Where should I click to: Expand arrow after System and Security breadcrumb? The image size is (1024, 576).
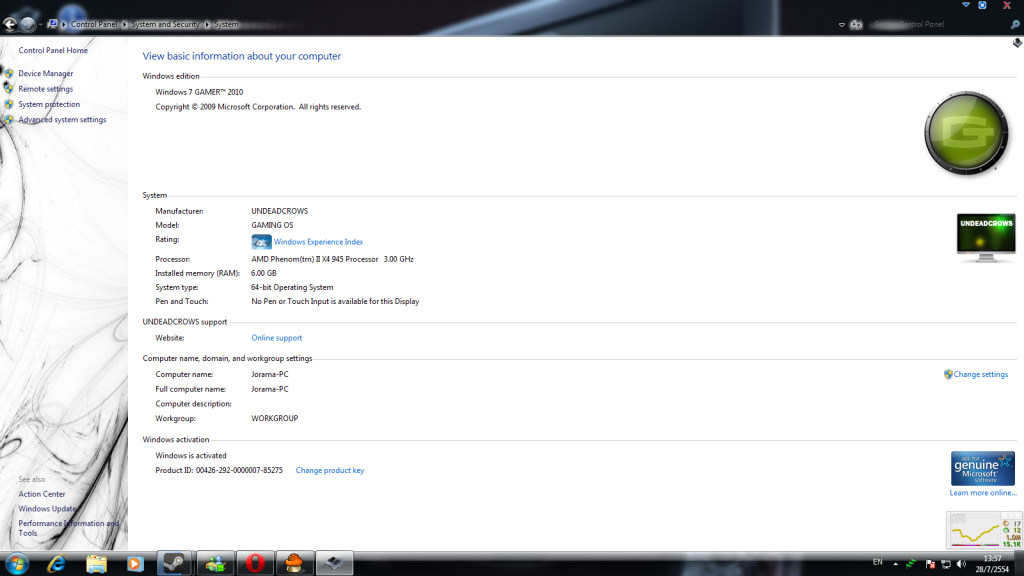tap(207, 24)
